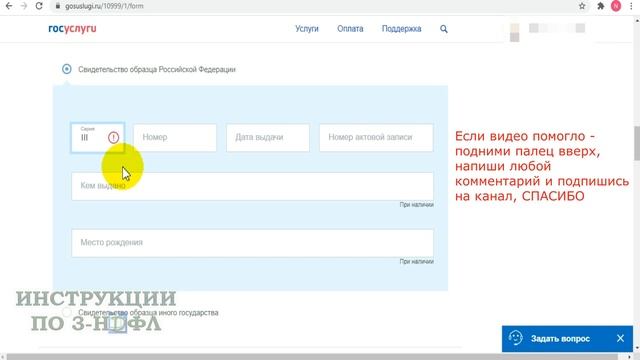This screenshot has height=360, width=640.
Task: Close the Задать вопрос widget
Action: click(x=620, y=338)
